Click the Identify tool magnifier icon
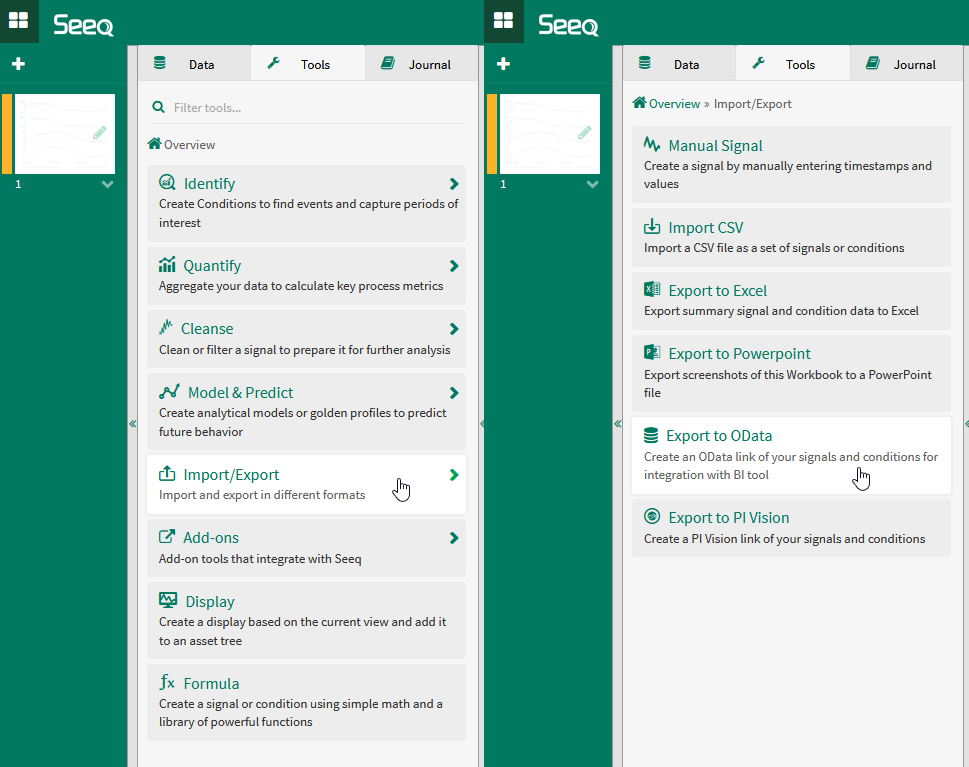The height and width of the screenshot is (767, 969). [167, 183]
